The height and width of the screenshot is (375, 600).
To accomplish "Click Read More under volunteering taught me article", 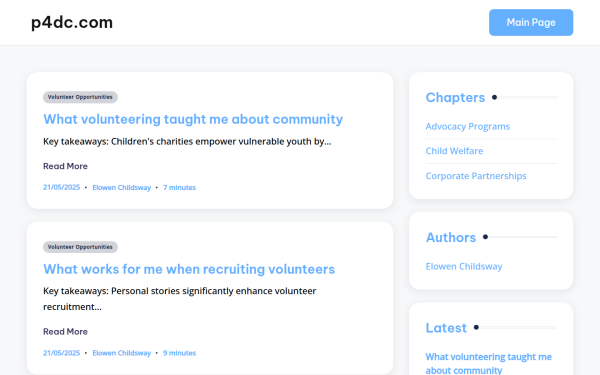I will [65, 166].
